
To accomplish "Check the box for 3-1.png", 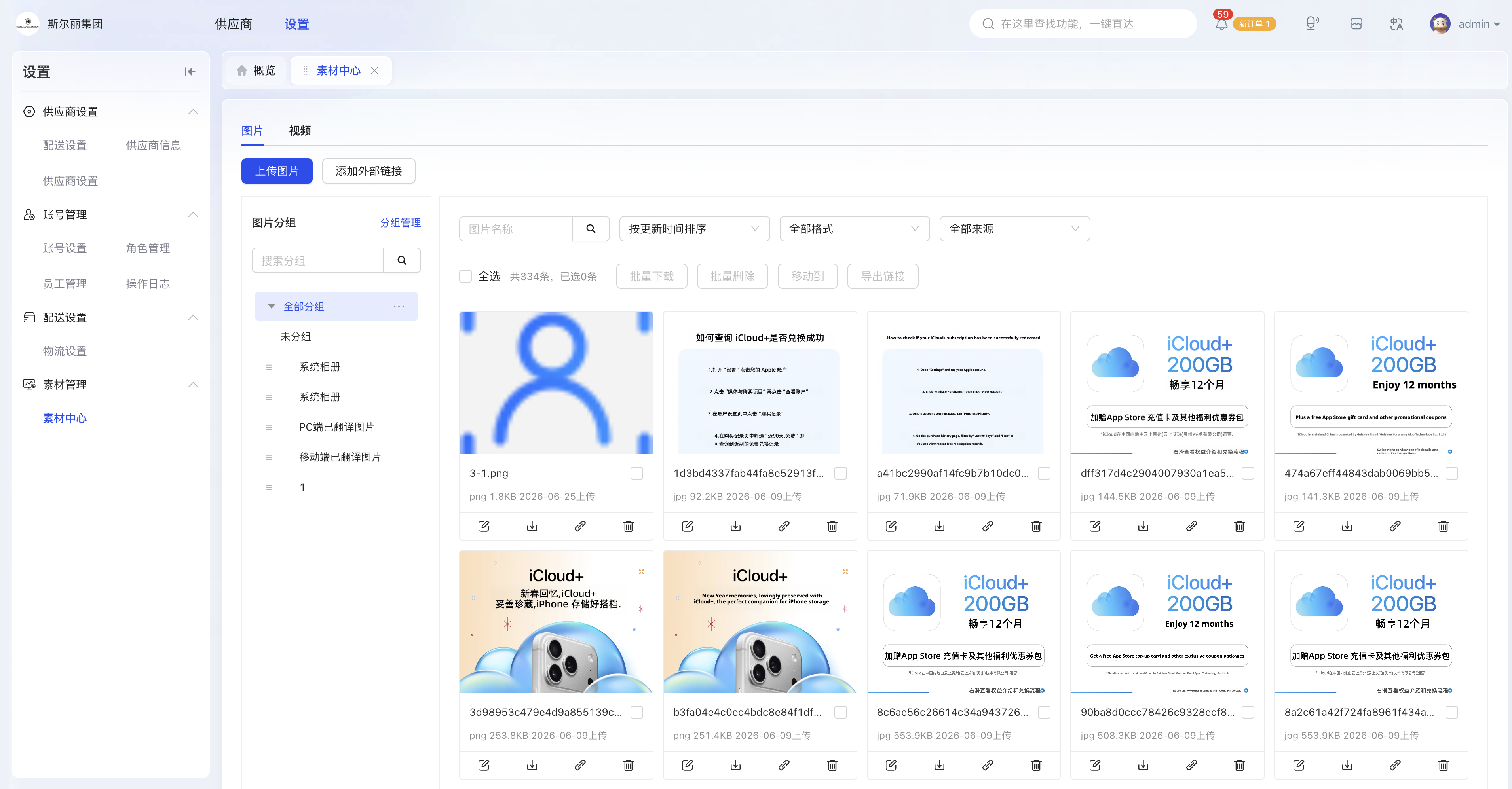I will coord(637,473).
